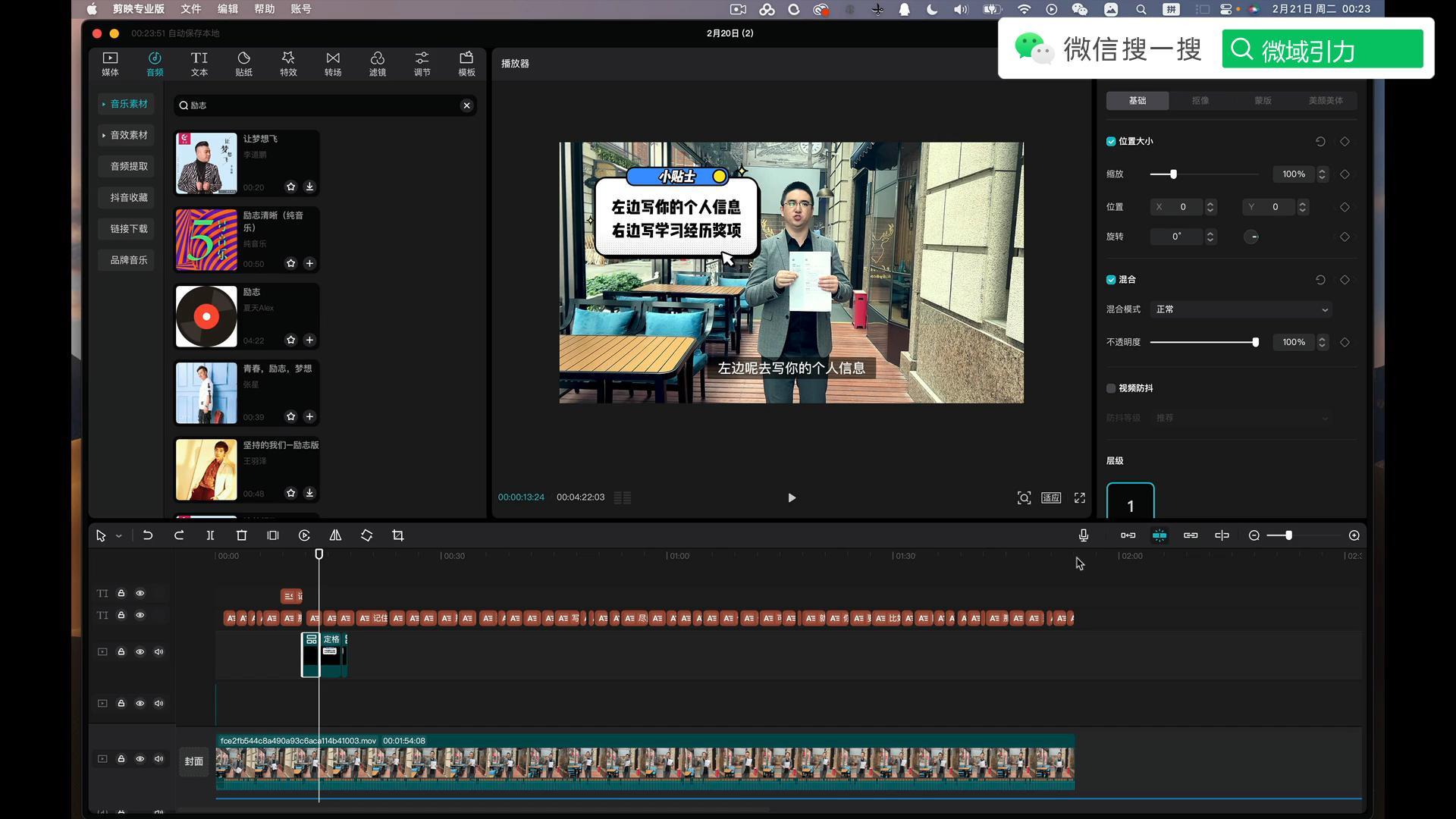Click the zoom in timeline plus icon
Viewport: 1456px width, 819px height.
point(1354,535)
